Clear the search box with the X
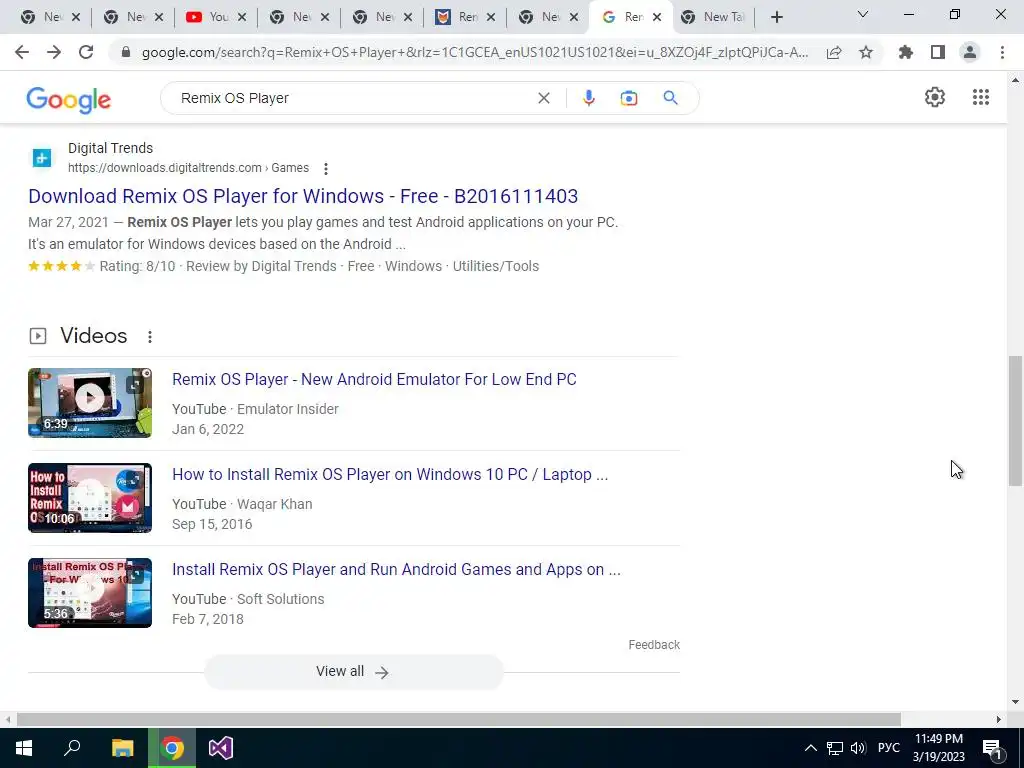Image resolution: width=1024 pixels, height=768 pixels. click(543, 98)
